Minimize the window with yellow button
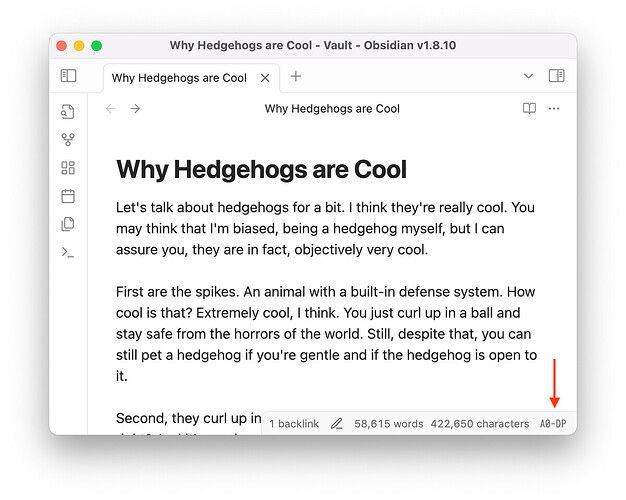Viewport: 626px width, 500px height. tap(79, 46)
